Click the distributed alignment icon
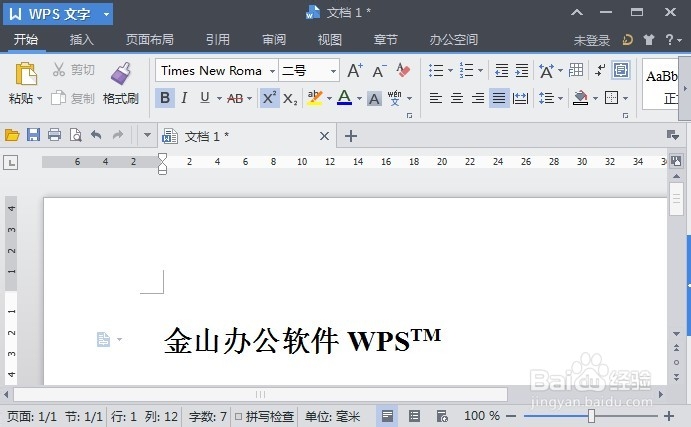The height and width of the screenshot is (427, 691). 520,98
